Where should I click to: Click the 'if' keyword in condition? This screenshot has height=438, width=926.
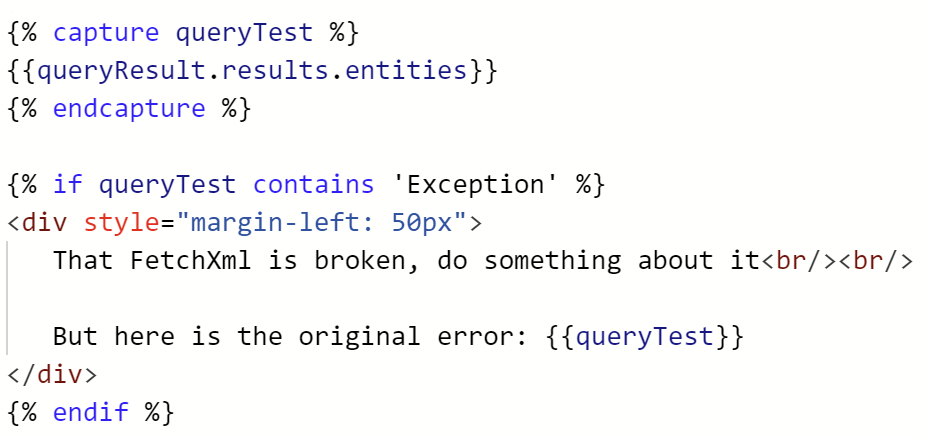coord(67,185)
